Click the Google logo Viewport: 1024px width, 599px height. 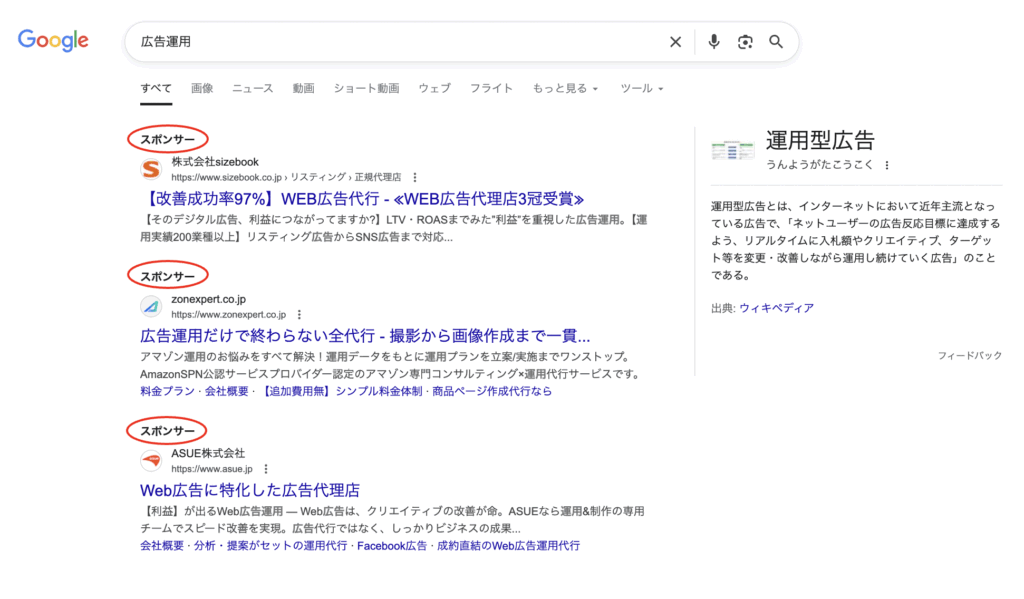tap(53, 41)
